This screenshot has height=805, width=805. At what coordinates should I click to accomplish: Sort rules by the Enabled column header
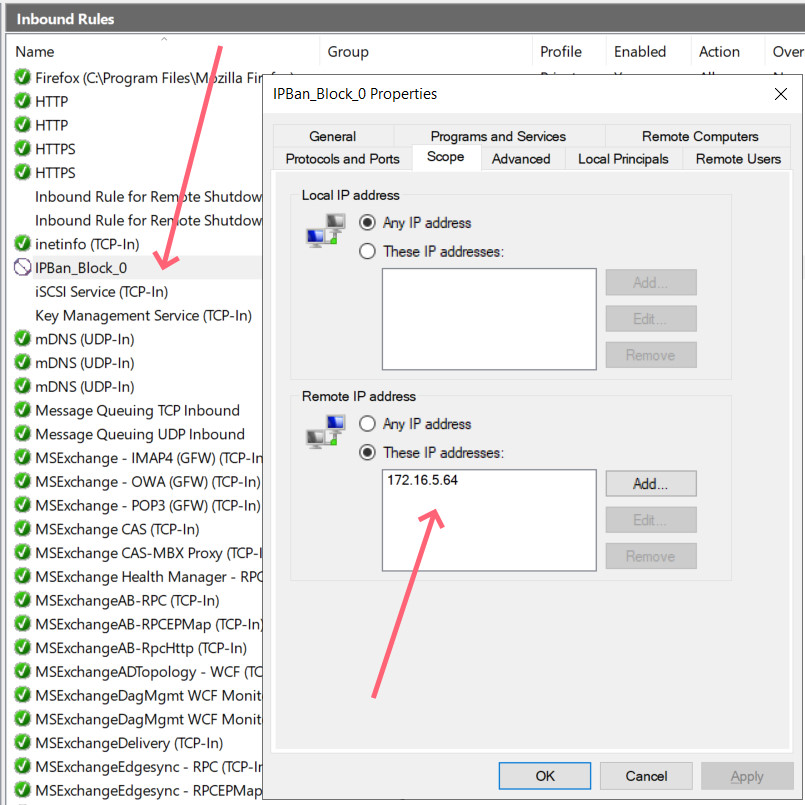640,52
